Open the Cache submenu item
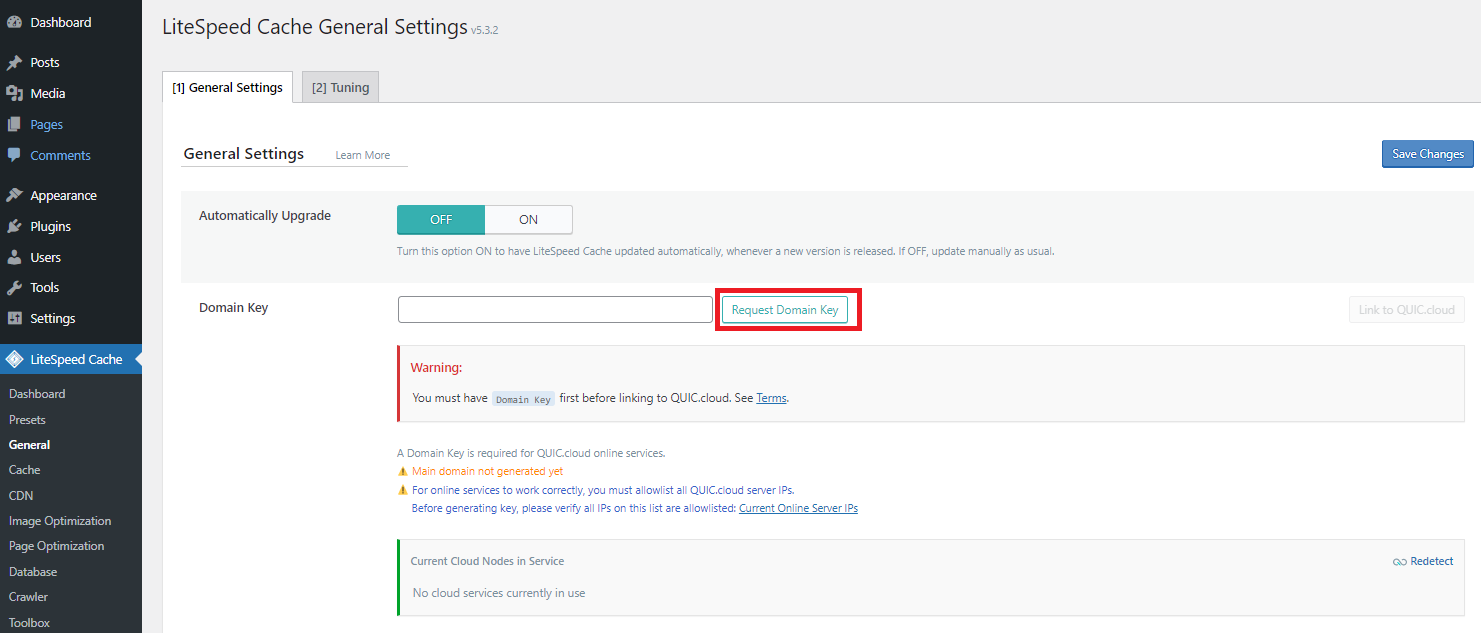The width and height of the screenshot is (1481, 633). (x=25, y=470)
